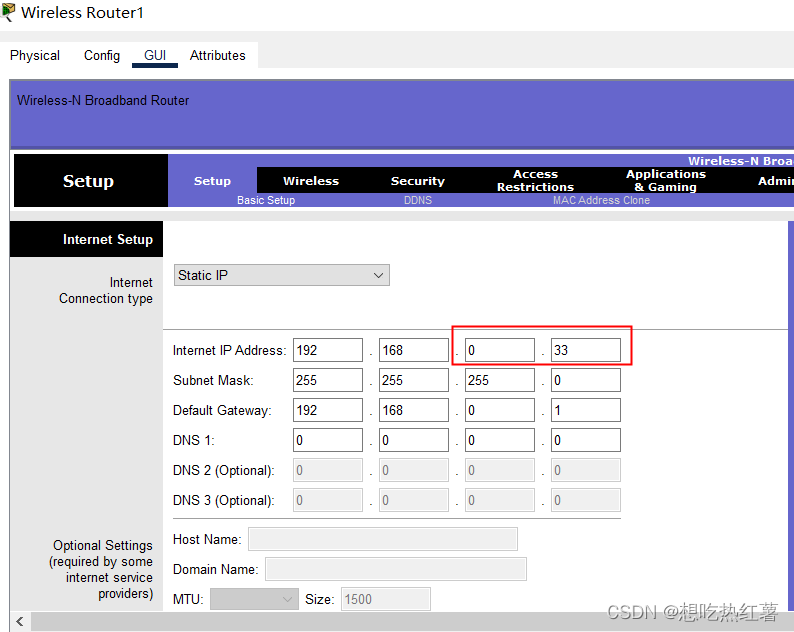Click DNS 1 third octet field
Image resolution: width=794 pixels, height=632 pixels.
500,440
